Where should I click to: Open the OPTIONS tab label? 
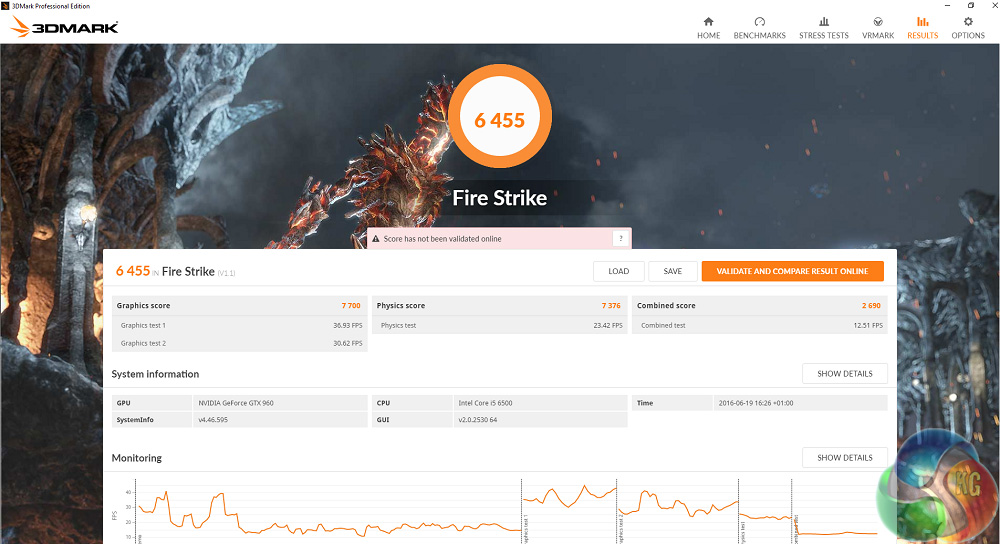click(968, 36)
